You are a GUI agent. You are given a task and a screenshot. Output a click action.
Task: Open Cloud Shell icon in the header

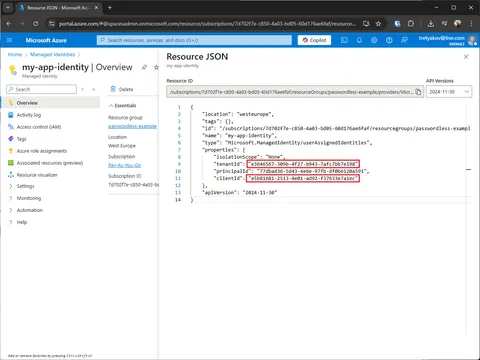point(344,40)
